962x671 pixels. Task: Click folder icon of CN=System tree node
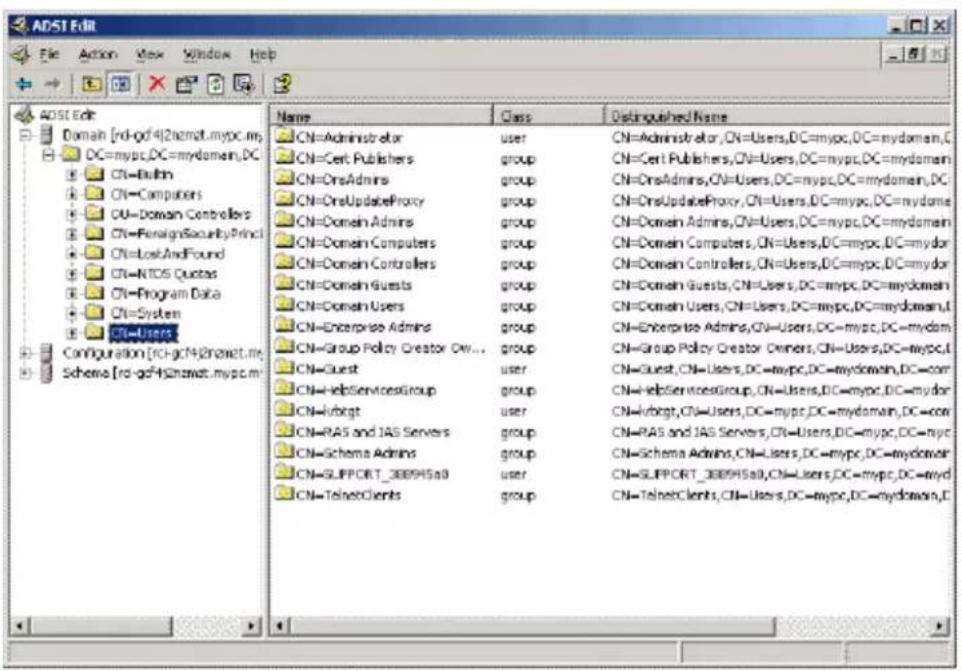[94, 313]
